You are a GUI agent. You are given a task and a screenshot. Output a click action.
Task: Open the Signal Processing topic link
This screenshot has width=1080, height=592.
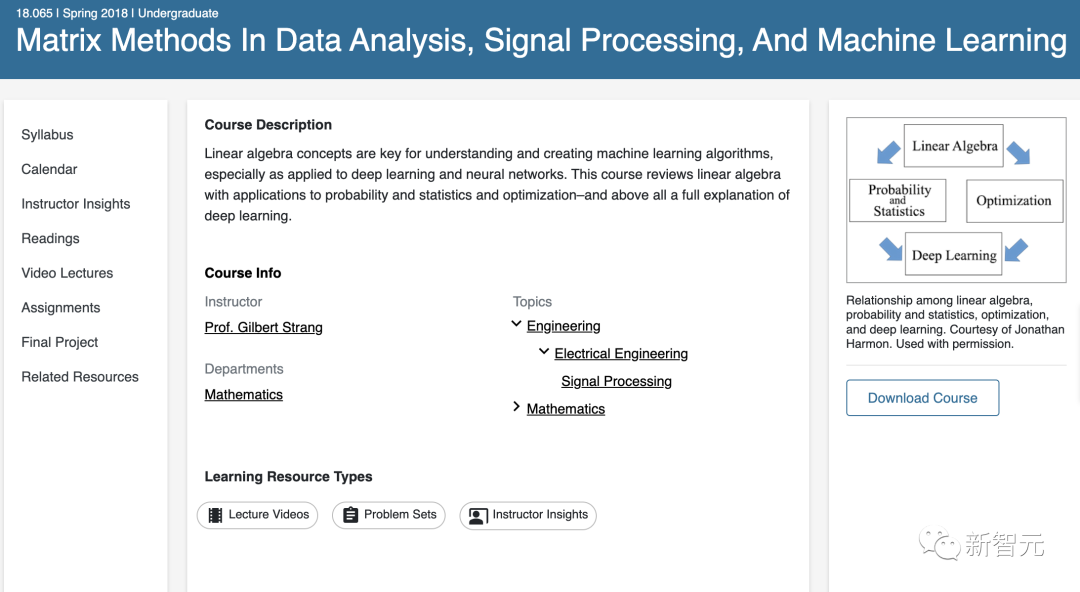[616, 381]
